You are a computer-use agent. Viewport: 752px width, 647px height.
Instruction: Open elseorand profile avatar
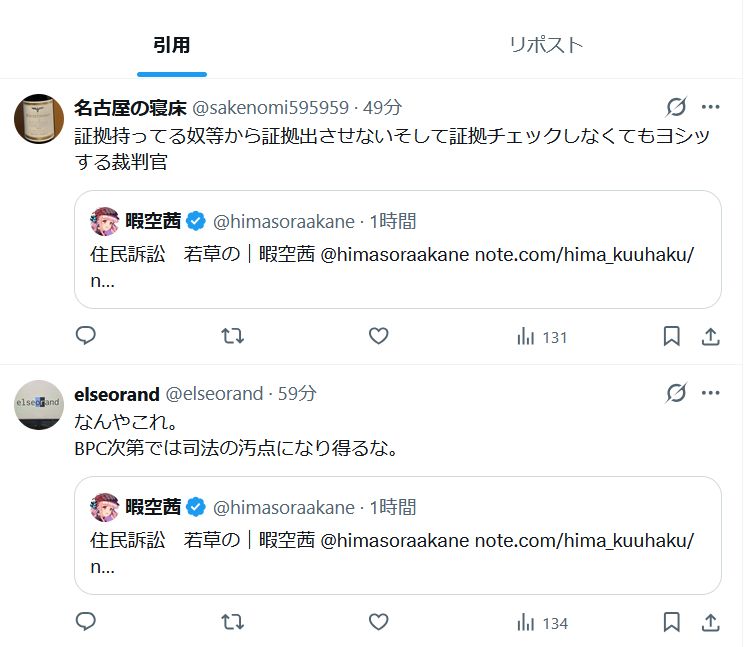(x=39, y=405)
